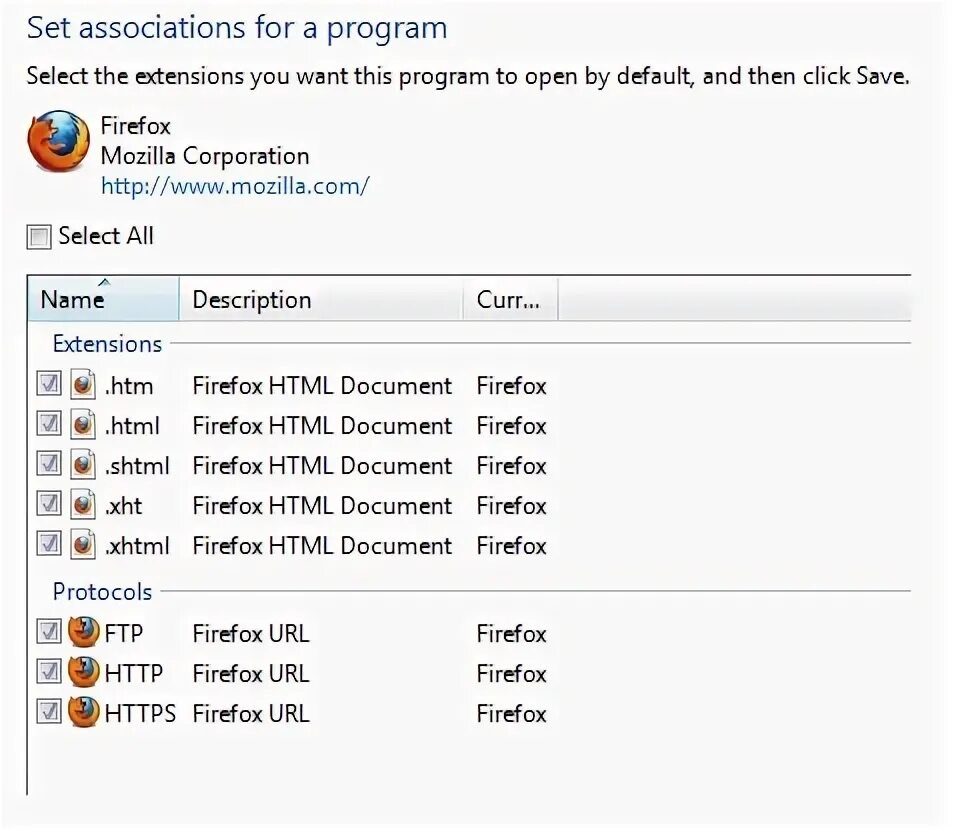Screen dimensions: 954x830
Task: Click the .xht file type icon
Action: [83, 504]
